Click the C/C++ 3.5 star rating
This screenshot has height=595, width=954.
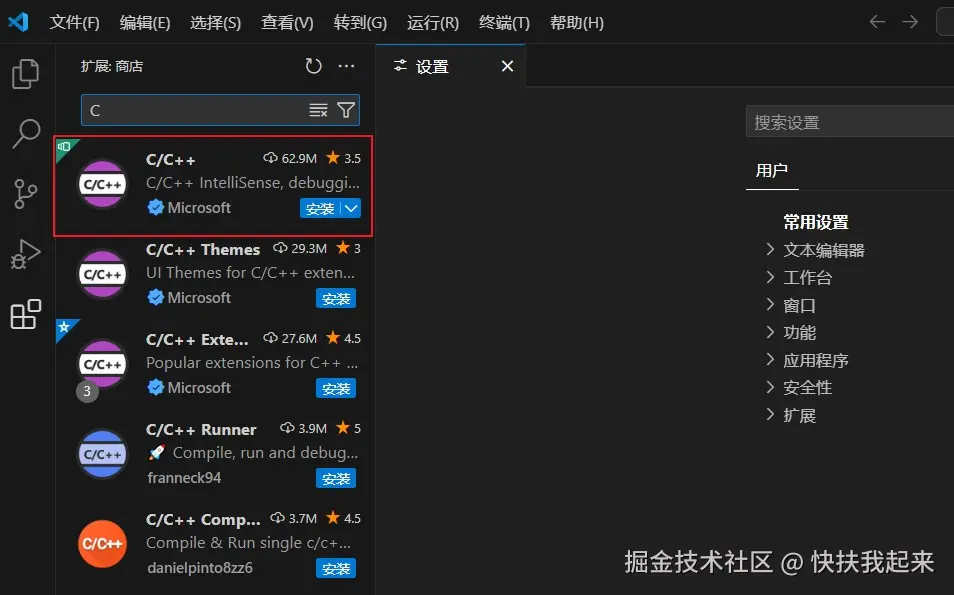[344, 158]
